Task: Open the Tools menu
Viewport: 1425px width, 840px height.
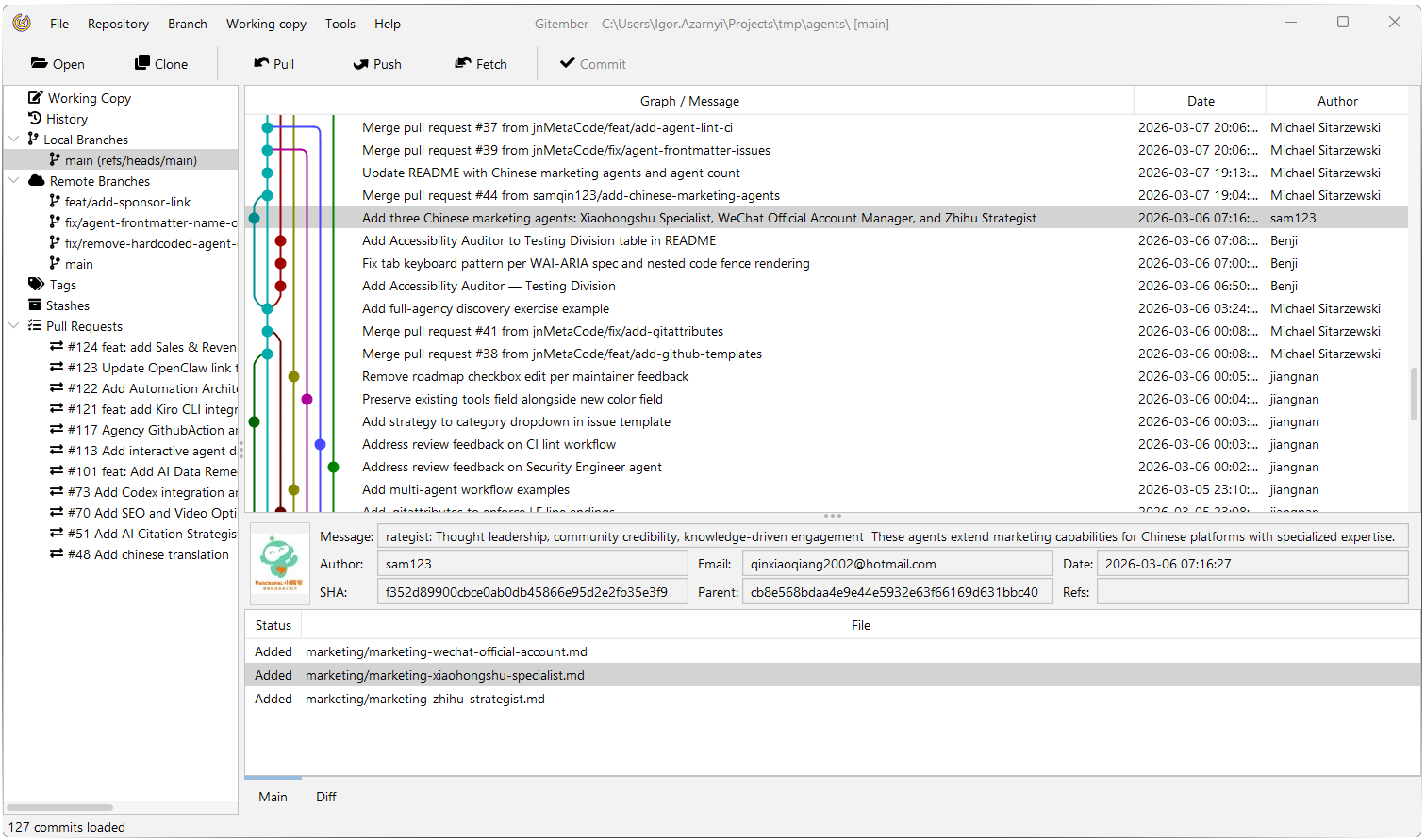Action: click(x=340, y=24)
